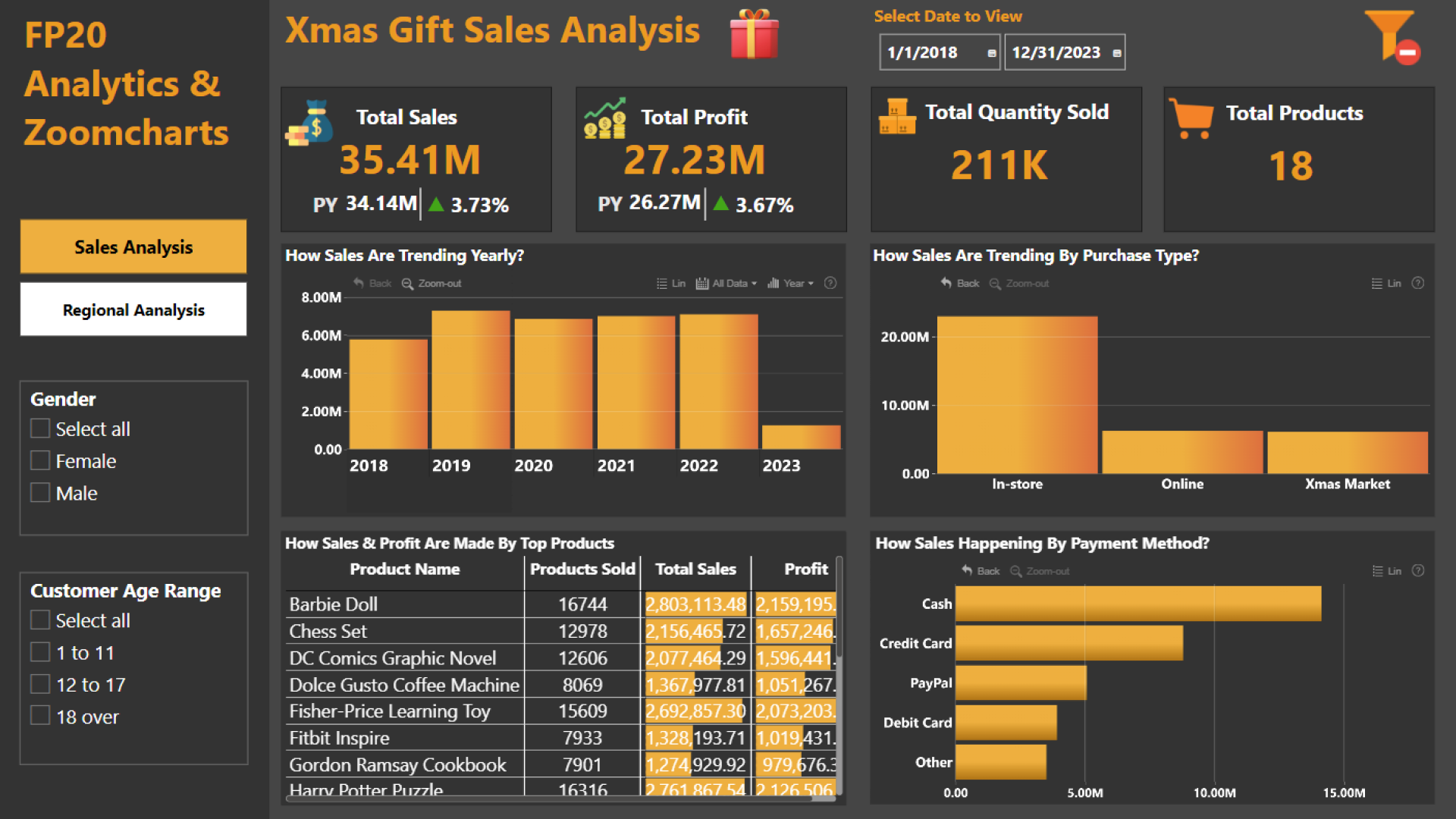Click the Fitbit Inspire product row
Image resolution: width=1456 pixels, height=819 pixels.
561,737
